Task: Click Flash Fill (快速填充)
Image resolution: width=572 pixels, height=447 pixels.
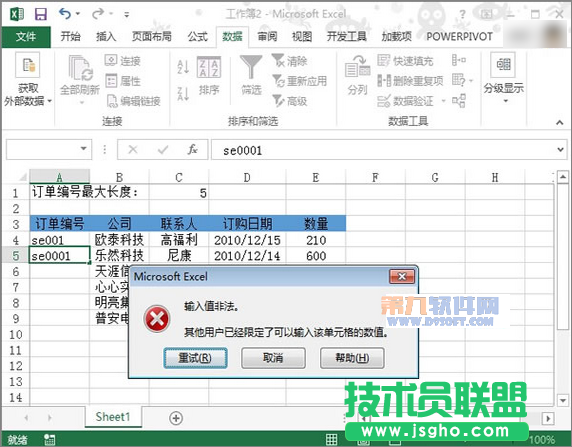Action: (405, 61)
